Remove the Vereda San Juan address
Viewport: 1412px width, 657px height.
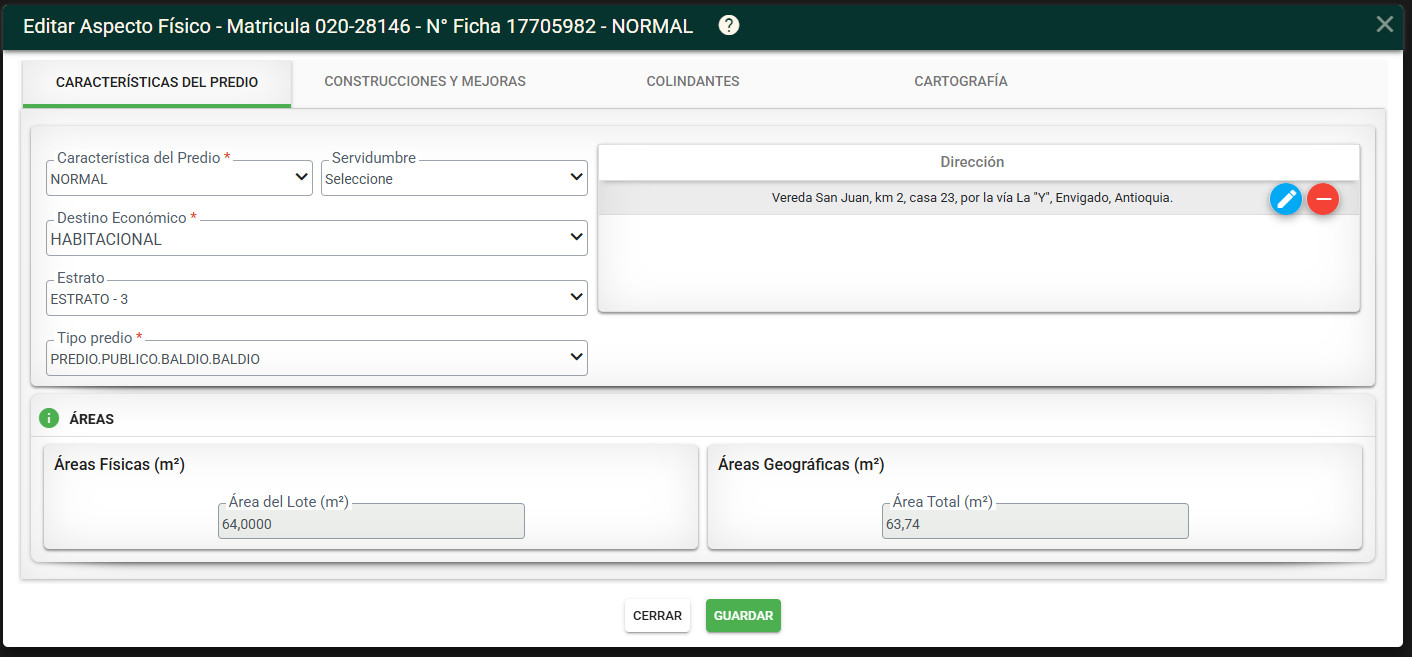1323,199
